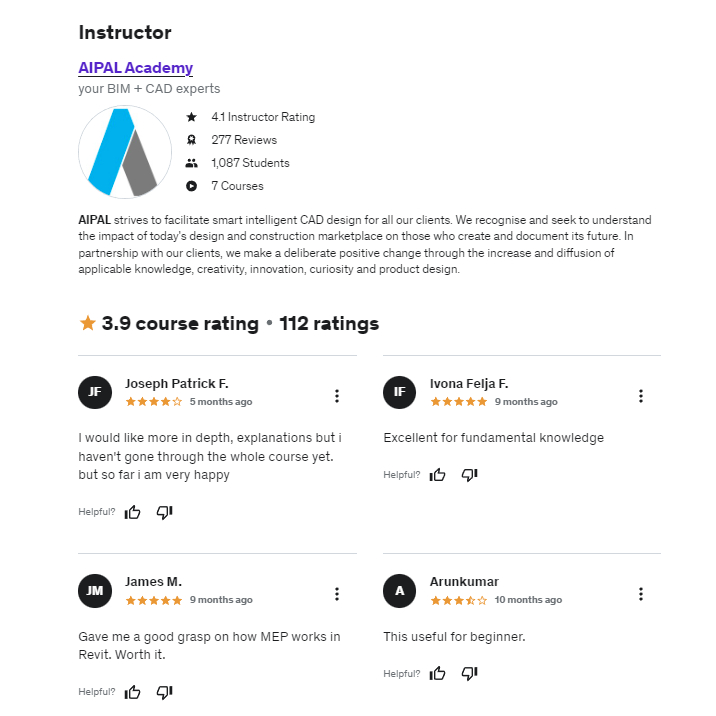Click the 3.9 course rating heading
The width and height of the screenshot is (716, 716).
tap(229, 324)
